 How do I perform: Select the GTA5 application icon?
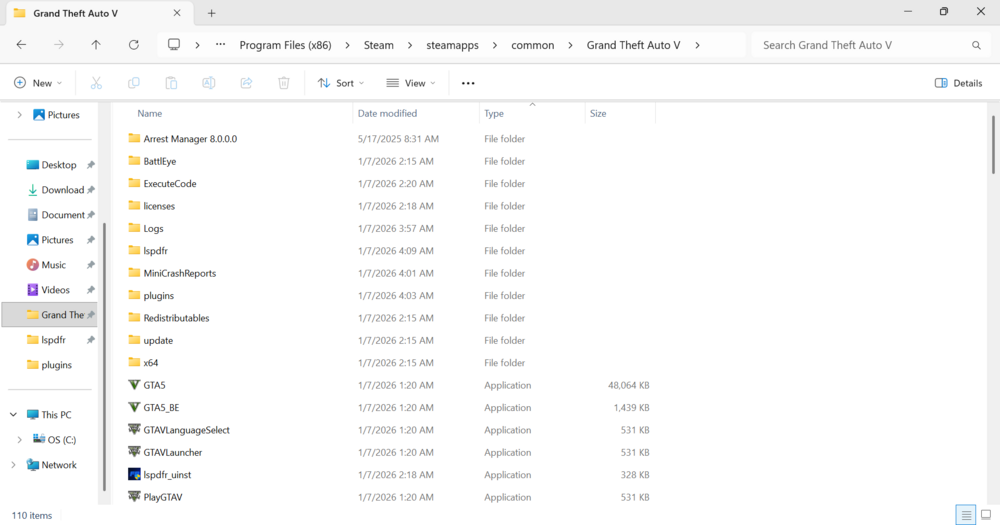(134, 385)
